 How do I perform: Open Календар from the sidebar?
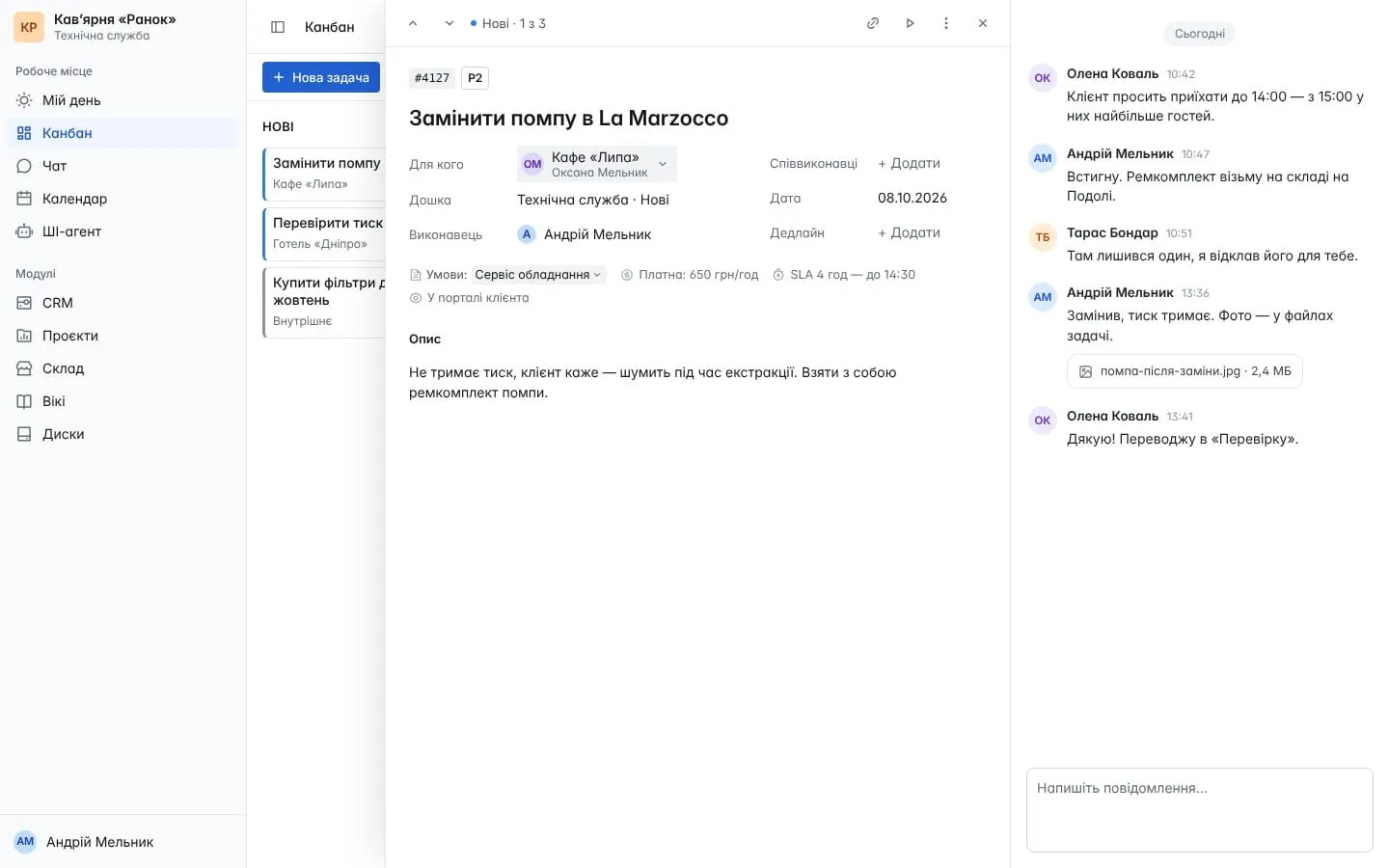(123, 199)
